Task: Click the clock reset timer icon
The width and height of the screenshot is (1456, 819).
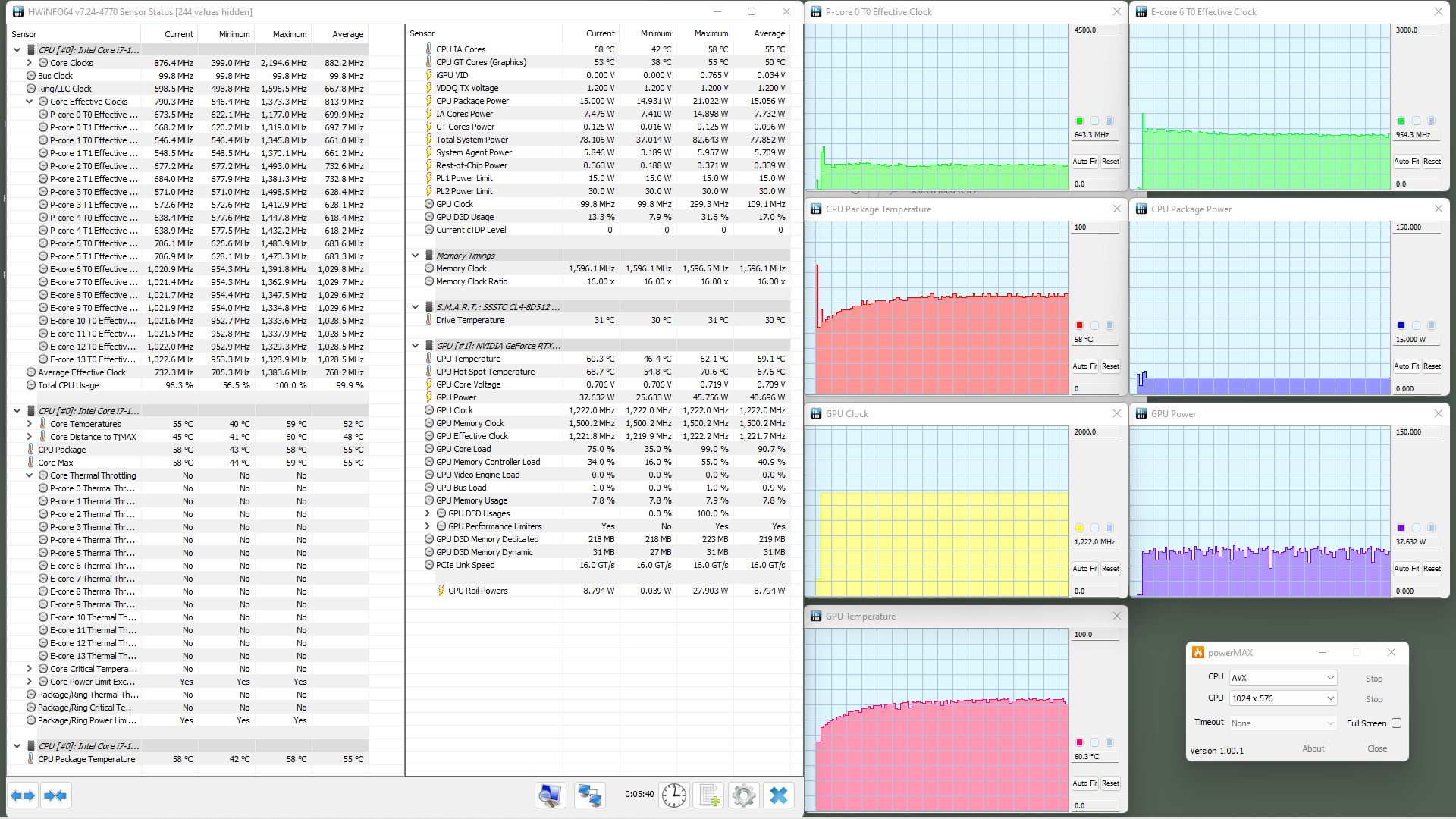Action: click(x=673, y=795)
